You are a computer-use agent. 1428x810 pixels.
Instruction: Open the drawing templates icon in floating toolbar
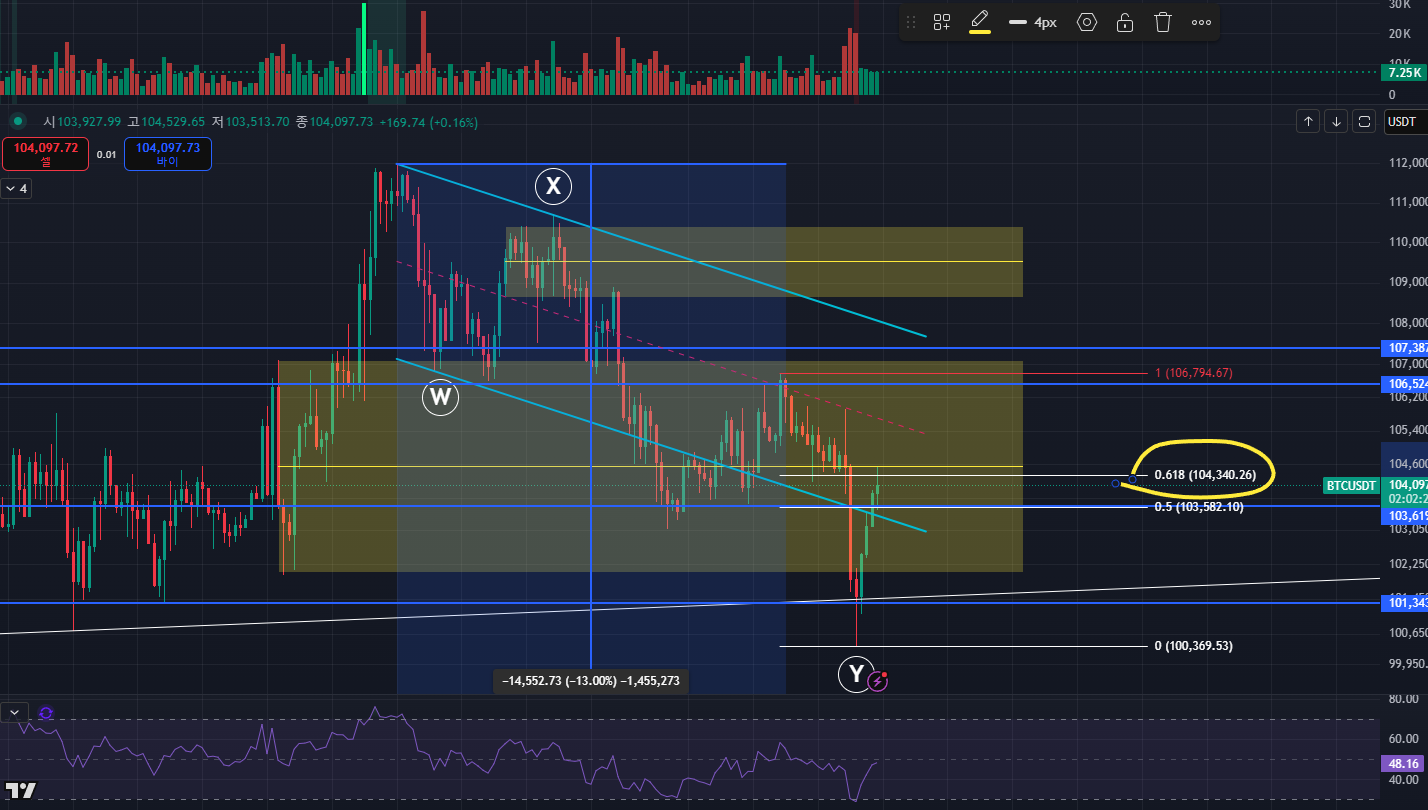coord(942,22)
